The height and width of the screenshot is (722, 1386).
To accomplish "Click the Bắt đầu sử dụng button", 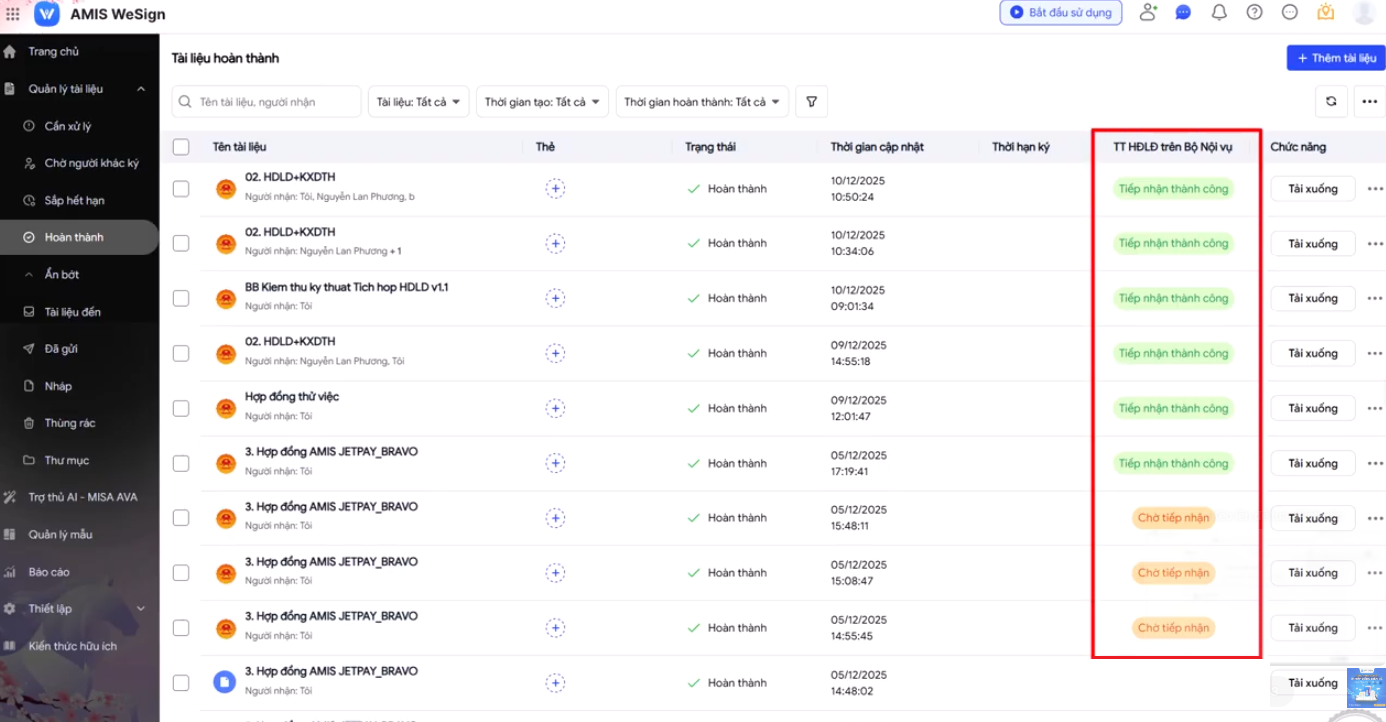I will 1060,13.
